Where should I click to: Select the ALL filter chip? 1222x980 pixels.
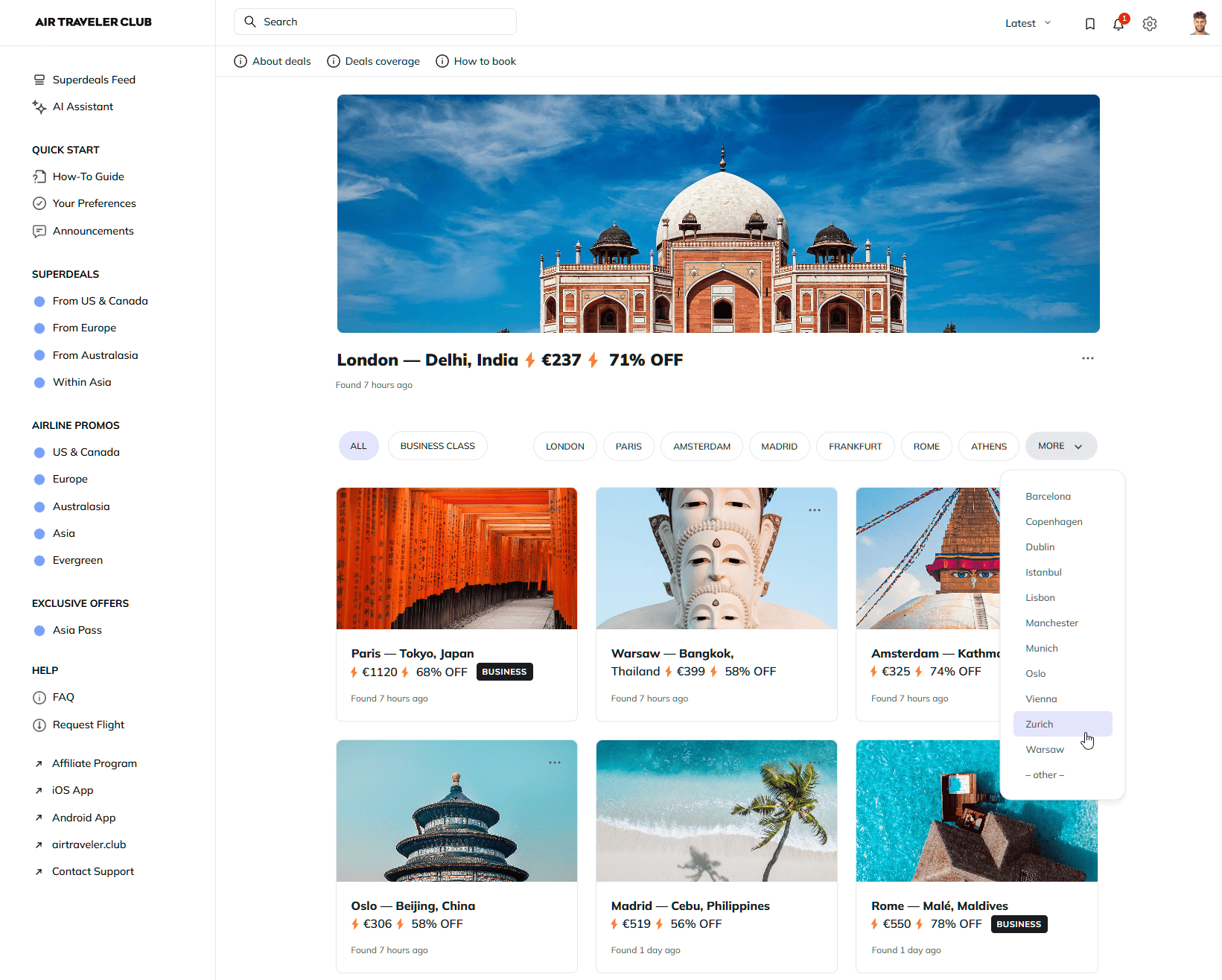[x=358, y=446]
